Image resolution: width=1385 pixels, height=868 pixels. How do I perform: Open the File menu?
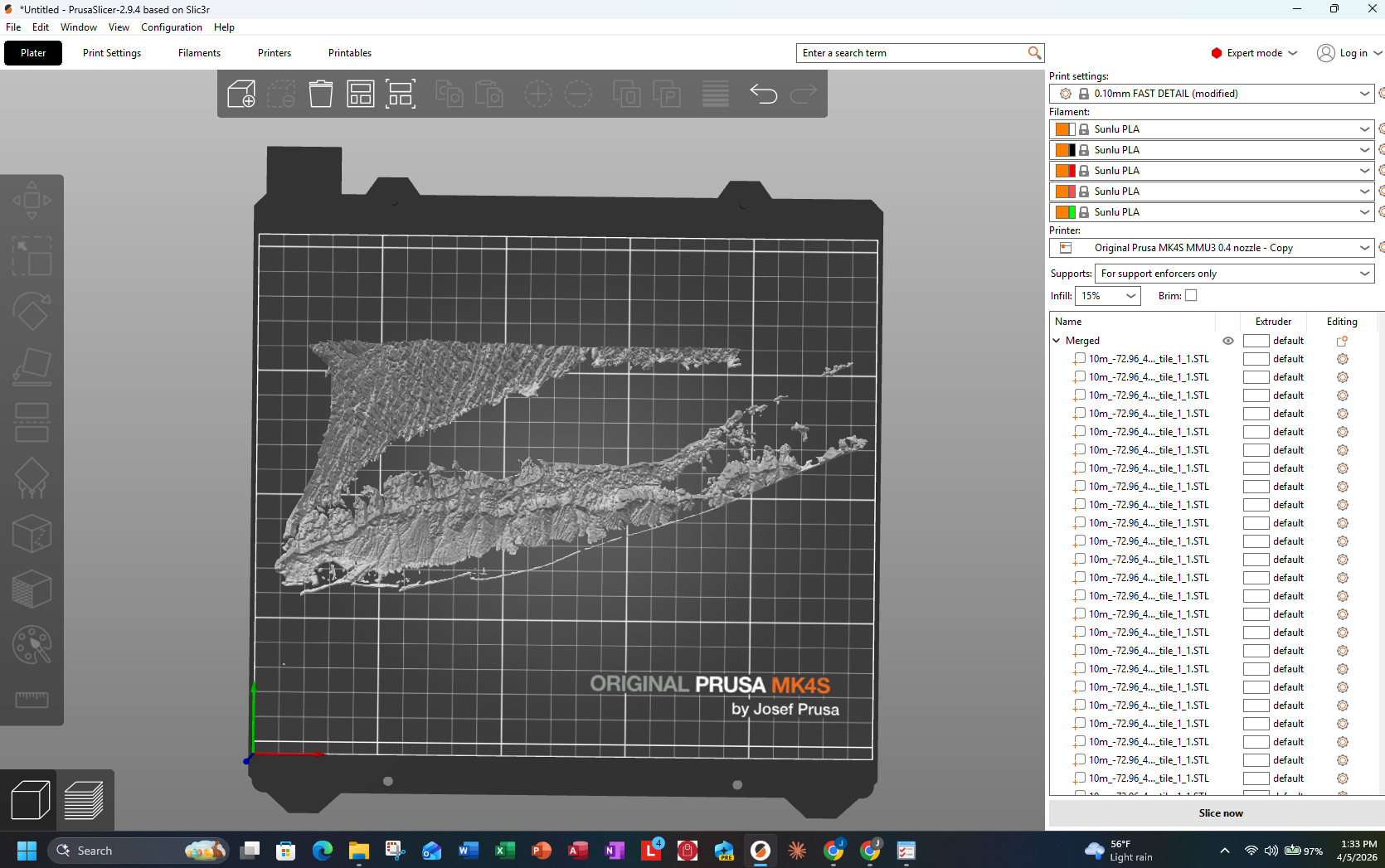click(13, 27)
